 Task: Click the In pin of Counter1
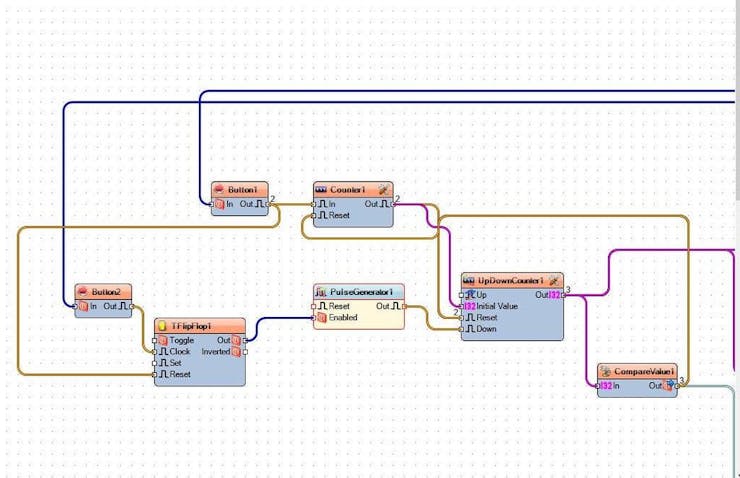click(x=314, y=204)
